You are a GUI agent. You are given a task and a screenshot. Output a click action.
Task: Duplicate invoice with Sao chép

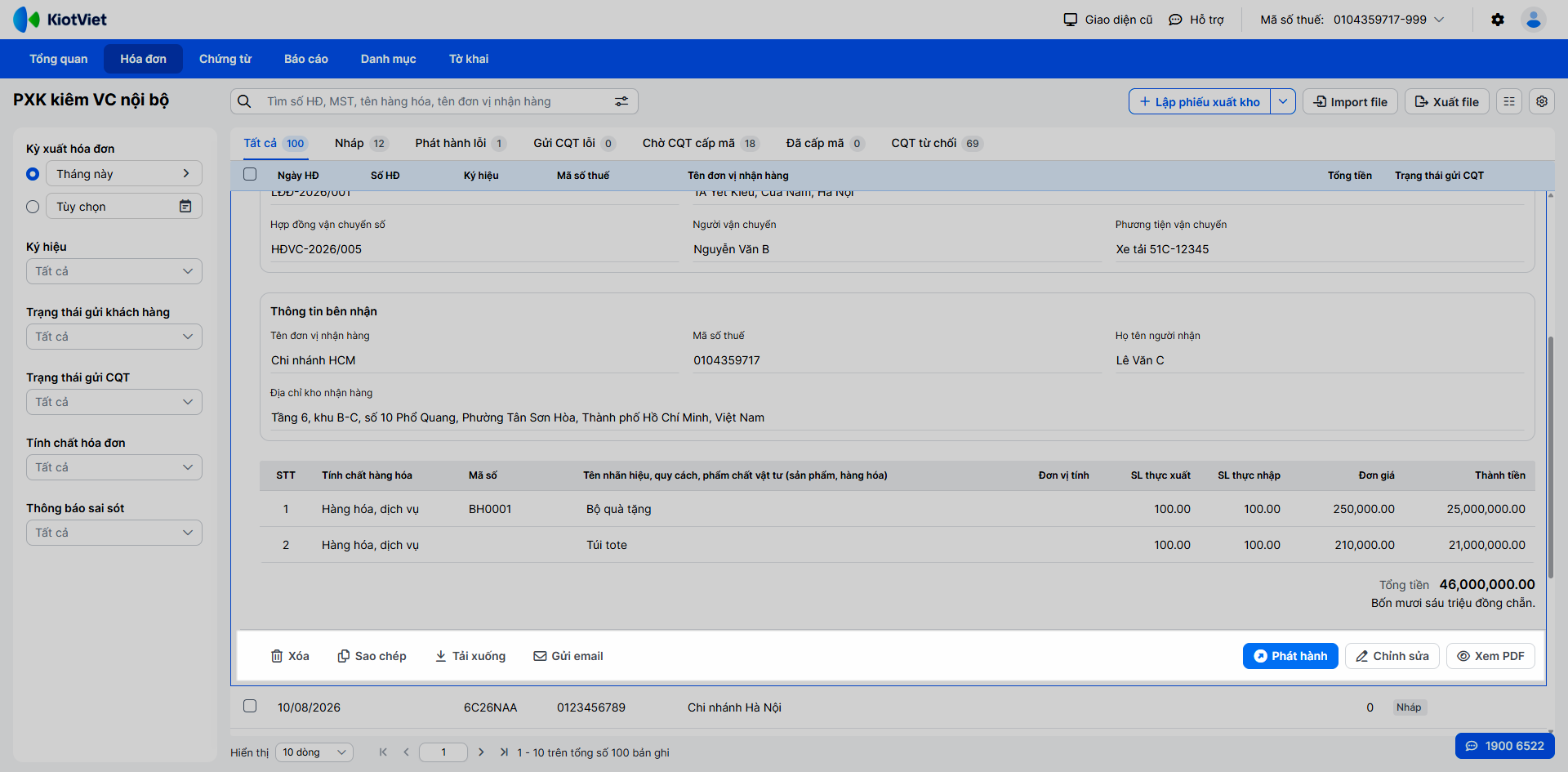point(372,656)
